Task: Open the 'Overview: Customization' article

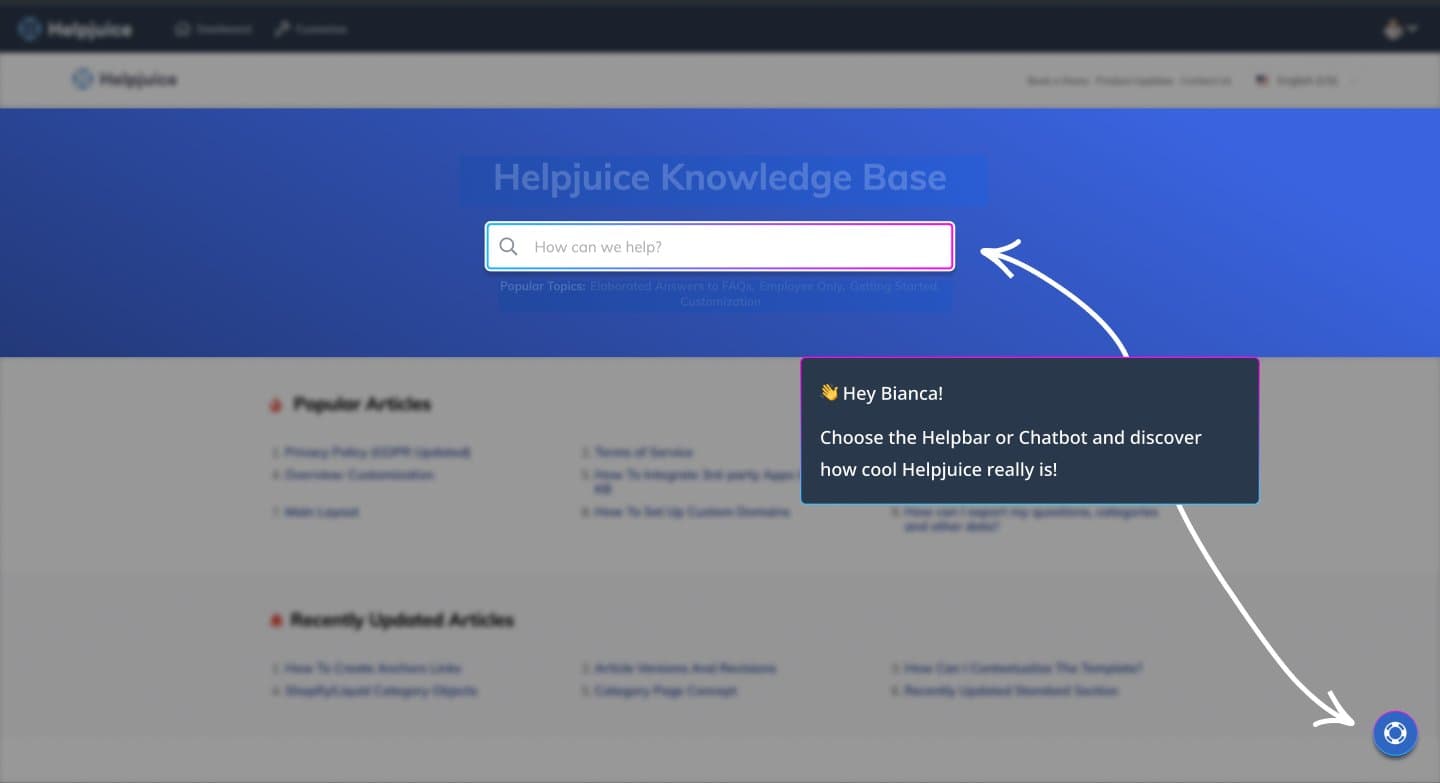Action: (359, 474)
